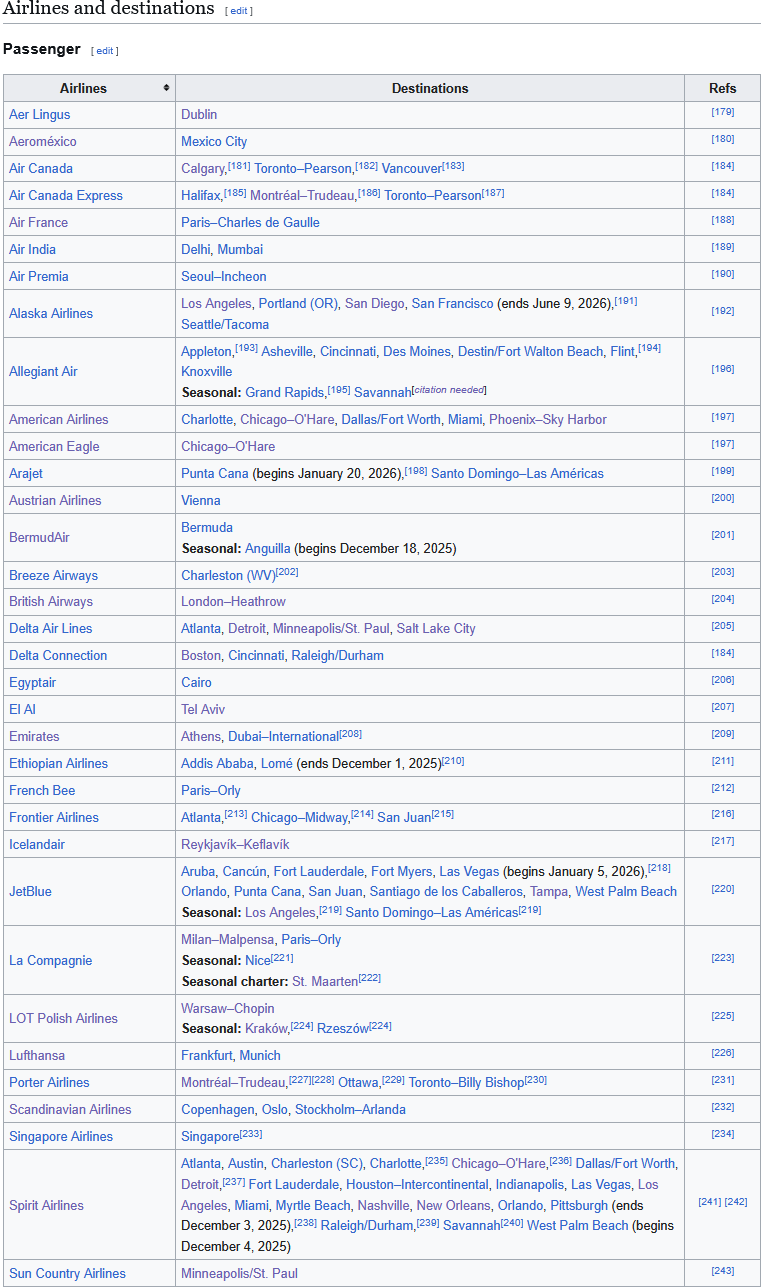Screen dimensions: 765x1287
Task: Open the Aer Lingus airline link
Action: click(x=40, y=115)
